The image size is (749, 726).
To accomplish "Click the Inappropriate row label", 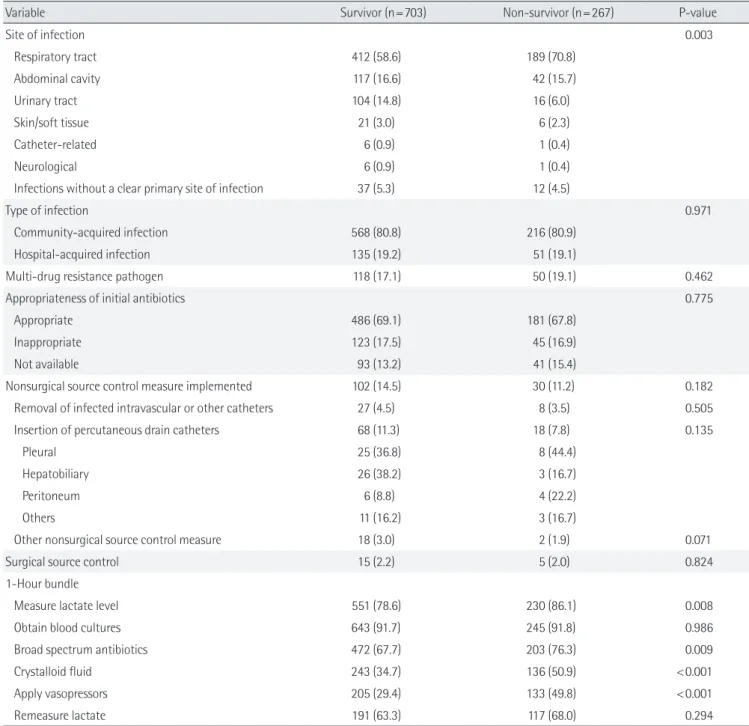I will 47,342.
